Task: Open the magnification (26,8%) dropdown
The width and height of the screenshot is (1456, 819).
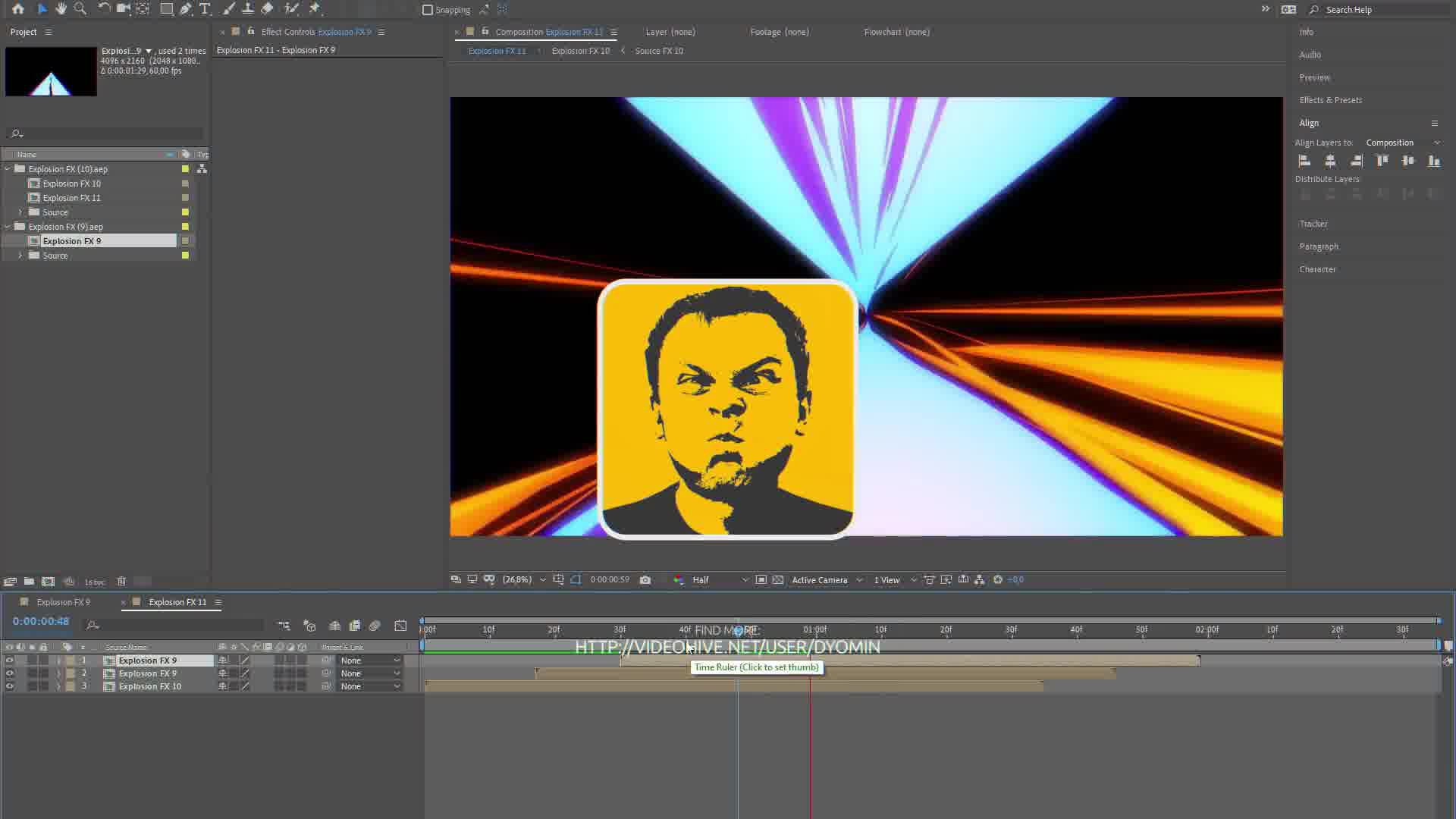Action: pos(523,579)
